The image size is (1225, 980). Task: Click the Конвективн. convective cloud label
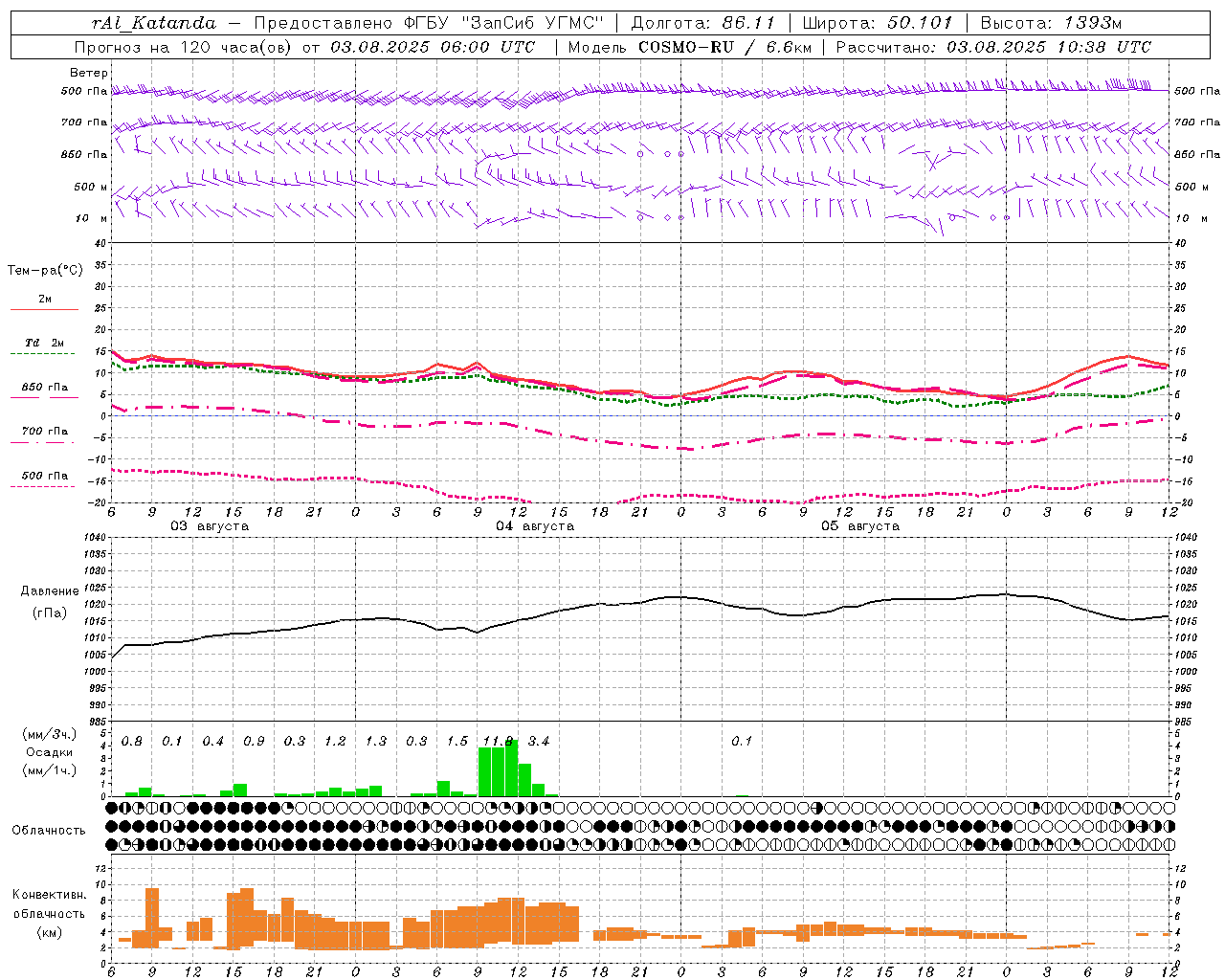[x=49, y=895]
